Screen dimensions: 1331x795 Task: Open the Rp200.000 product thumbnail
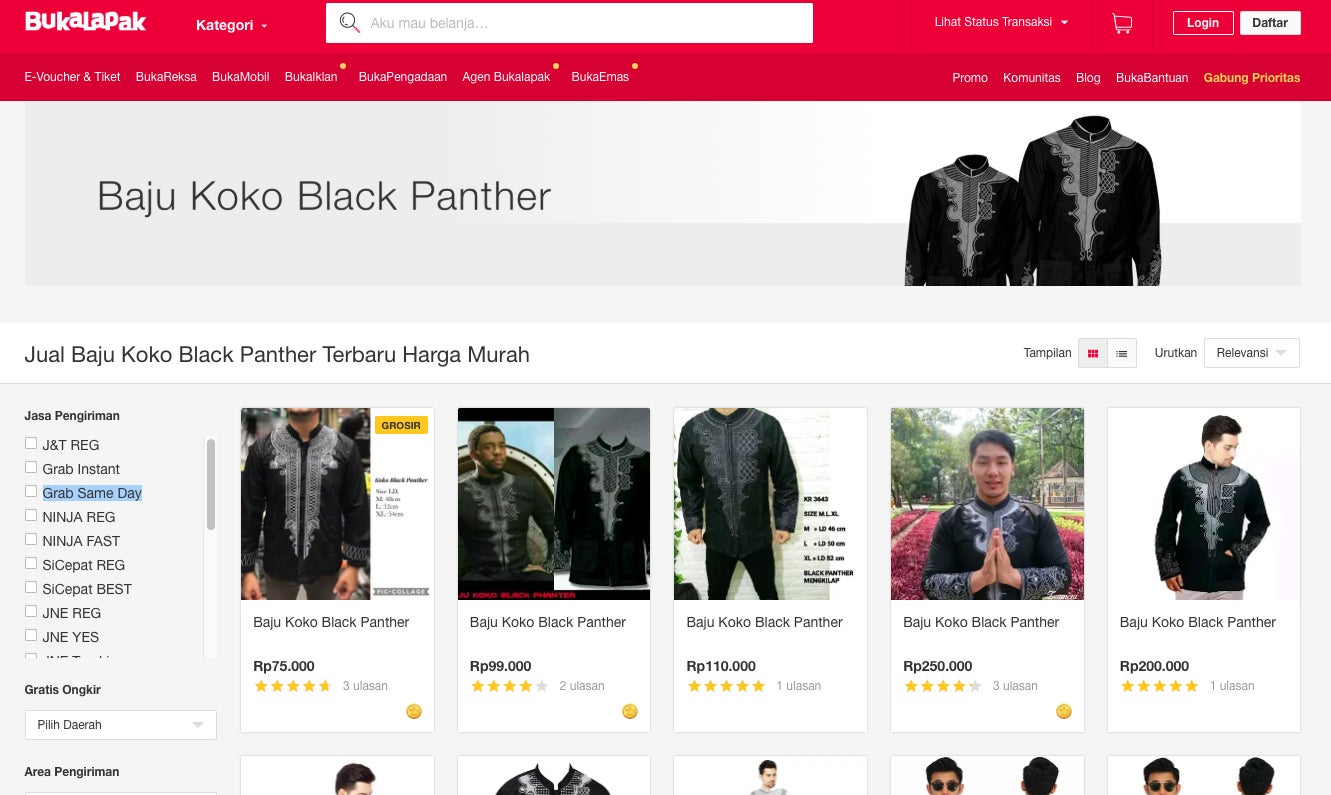point(1204,504)
